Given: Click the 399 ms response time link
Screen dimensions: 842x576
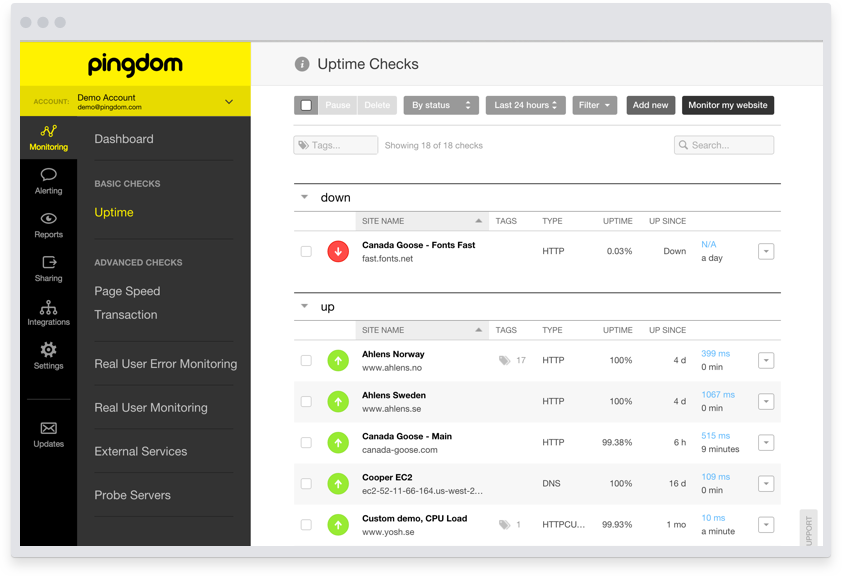Looking at the screenshot, I should [715, 353].
